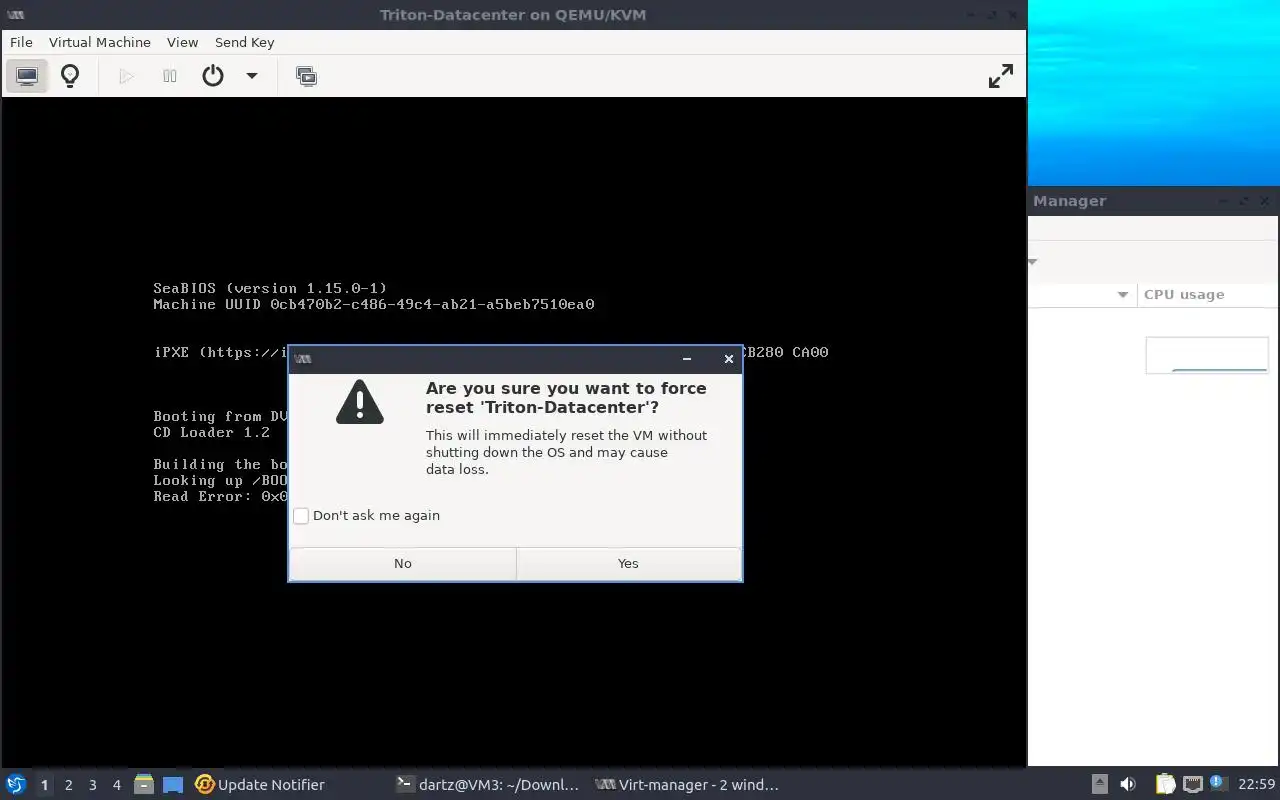
Task: Open the Manage VM snapshots icon
Action: click(x=306, y=76)
